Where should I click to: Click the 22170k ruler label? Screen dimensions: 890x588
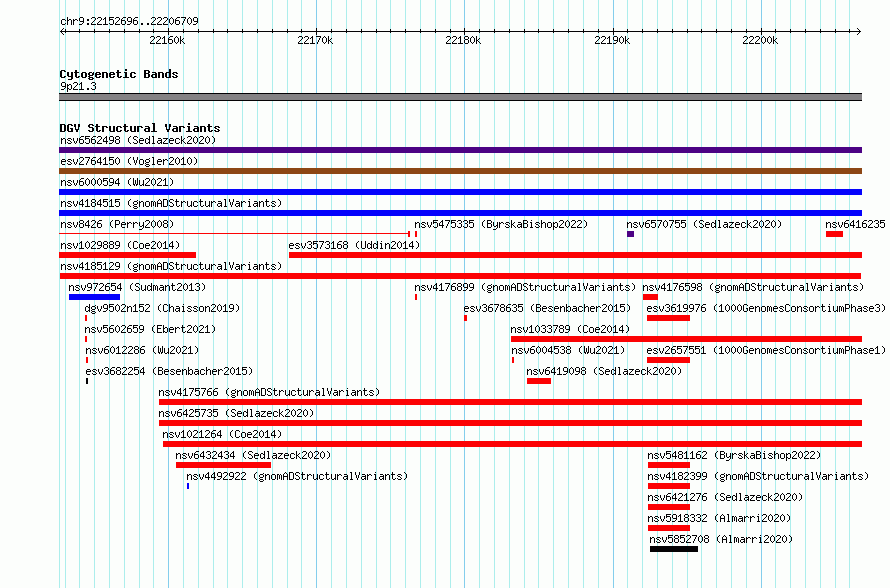315,40
